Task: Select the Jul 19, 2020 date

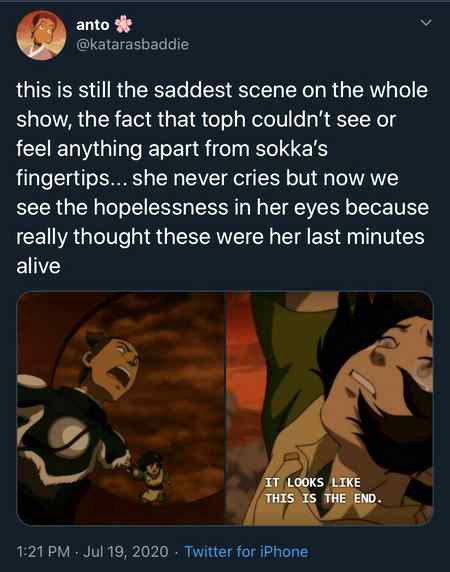Action: (x=126, y=552)
